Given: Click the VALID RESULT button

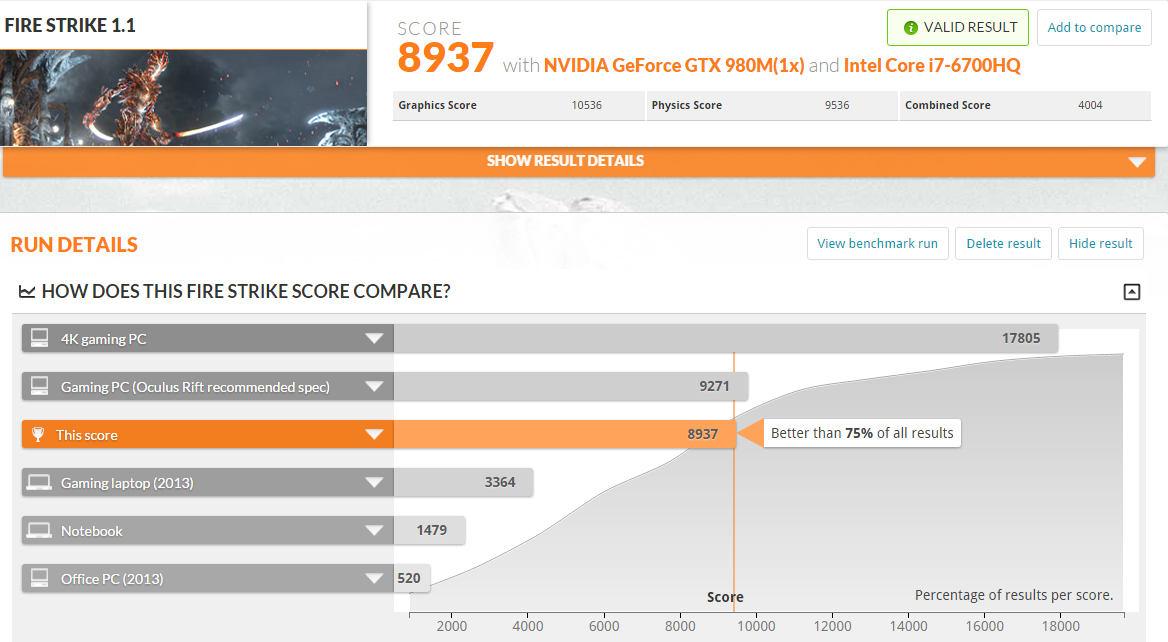Looking at the screenshot, I should click(x=958, y=28).
